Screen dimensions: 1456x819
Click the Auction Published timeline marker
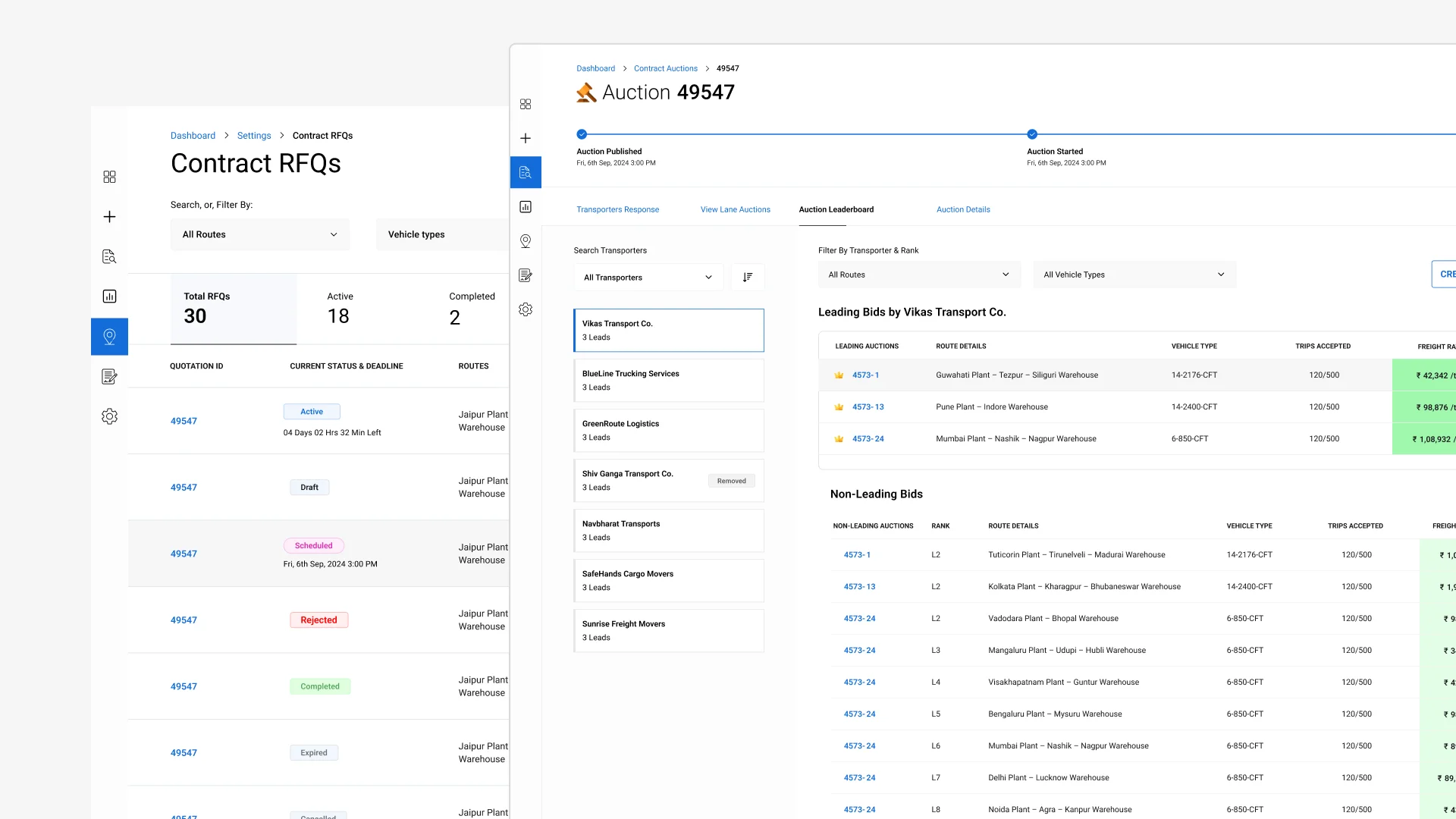tap(582, 134)
